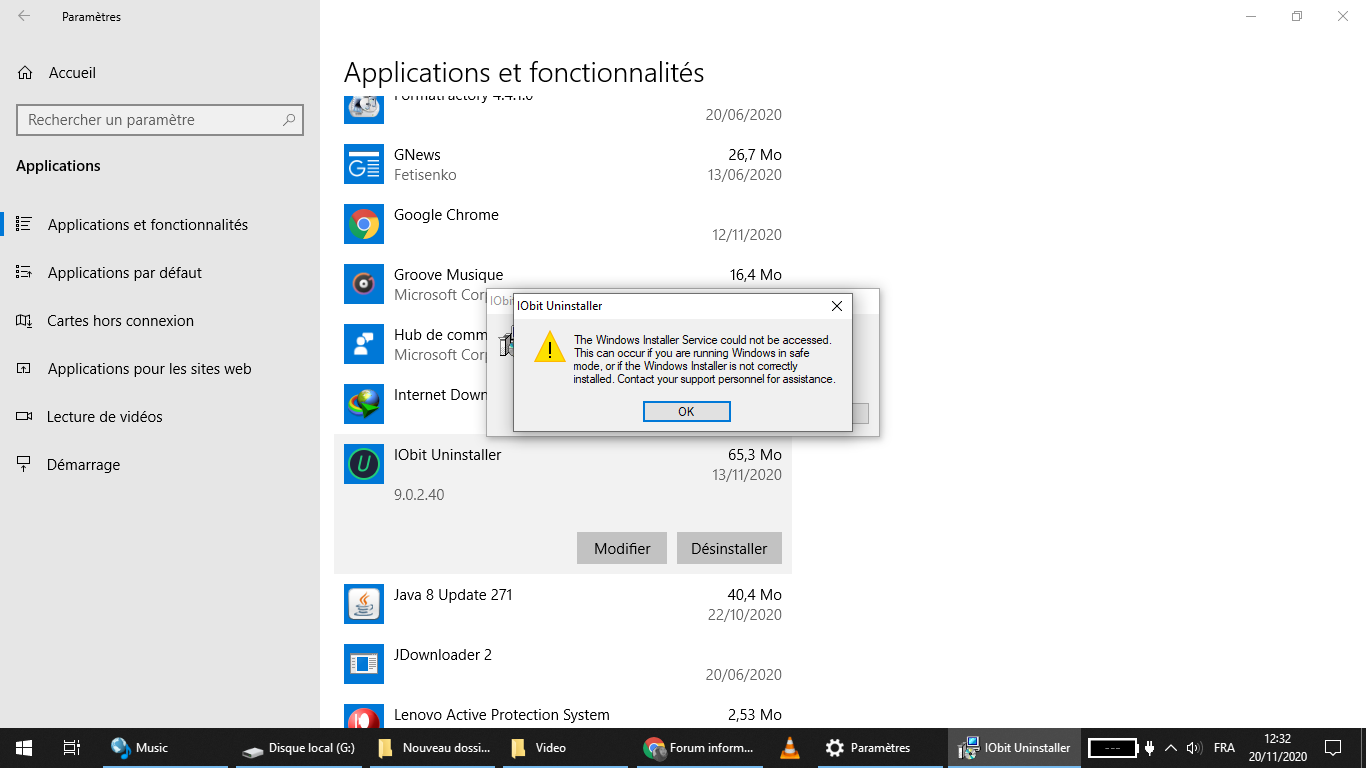Click the IObit Uninstaller green app icon
This screenshot has height=770, width=1366.
point(364,464)
